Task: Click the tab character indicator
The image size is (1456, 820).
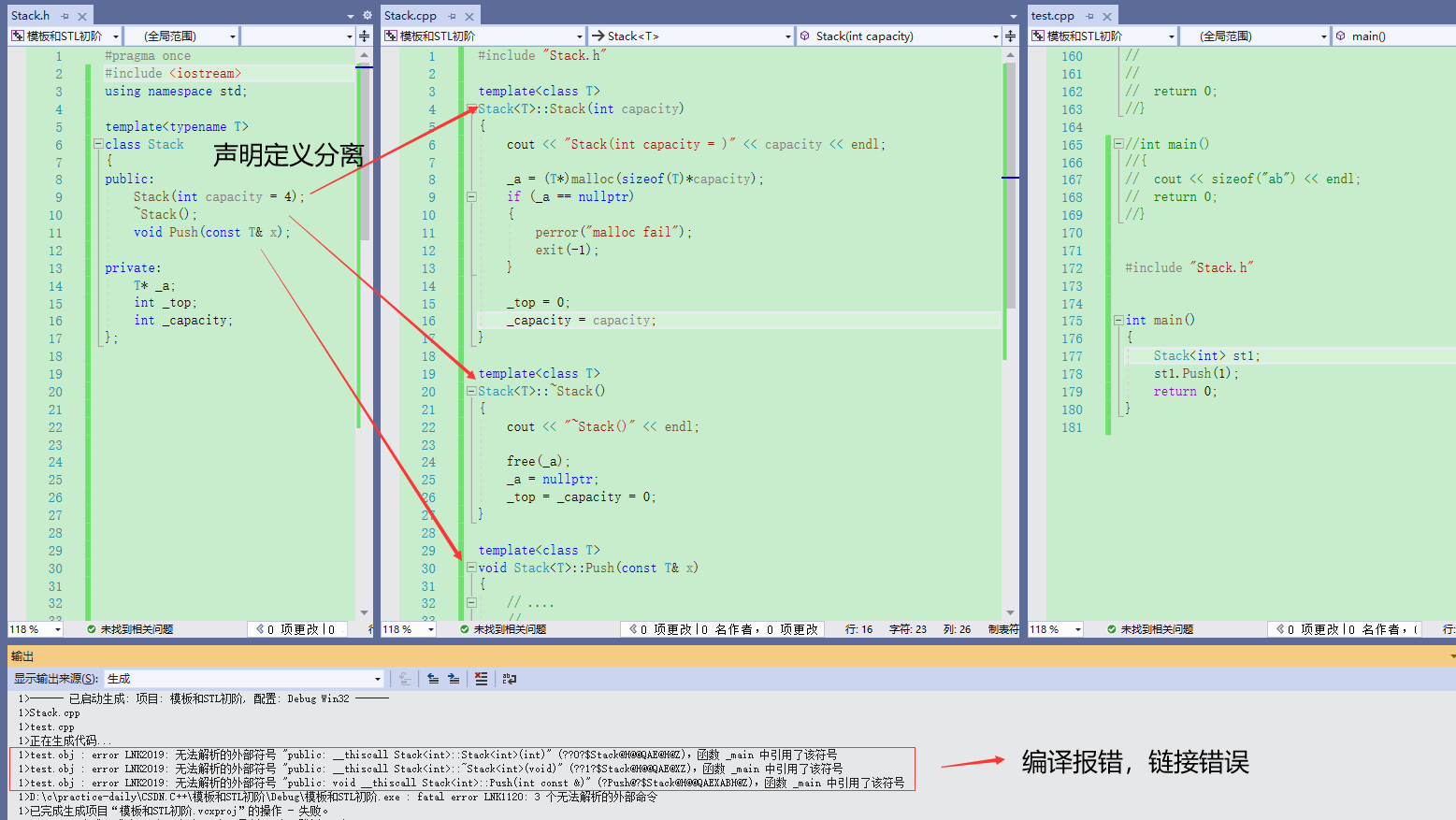Action: click(1003, 629)
